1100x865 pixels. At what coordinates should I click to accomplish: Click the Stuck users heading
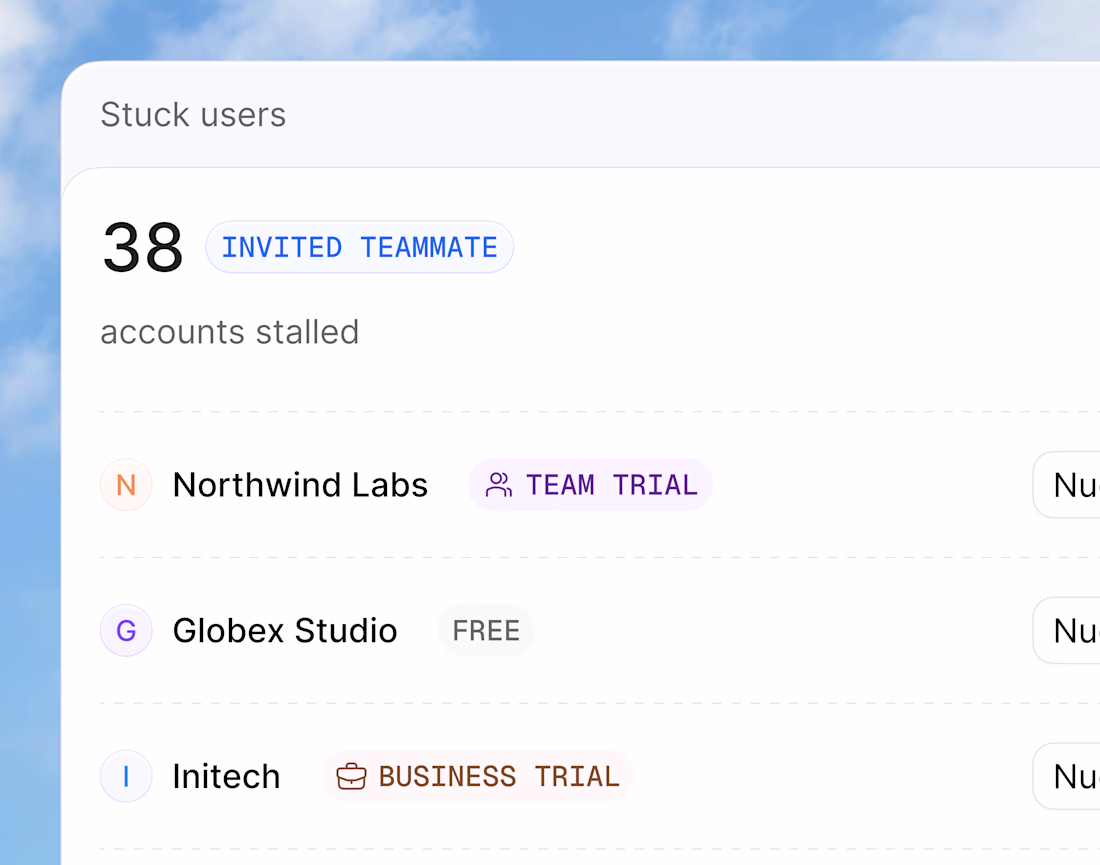[193, 114]
